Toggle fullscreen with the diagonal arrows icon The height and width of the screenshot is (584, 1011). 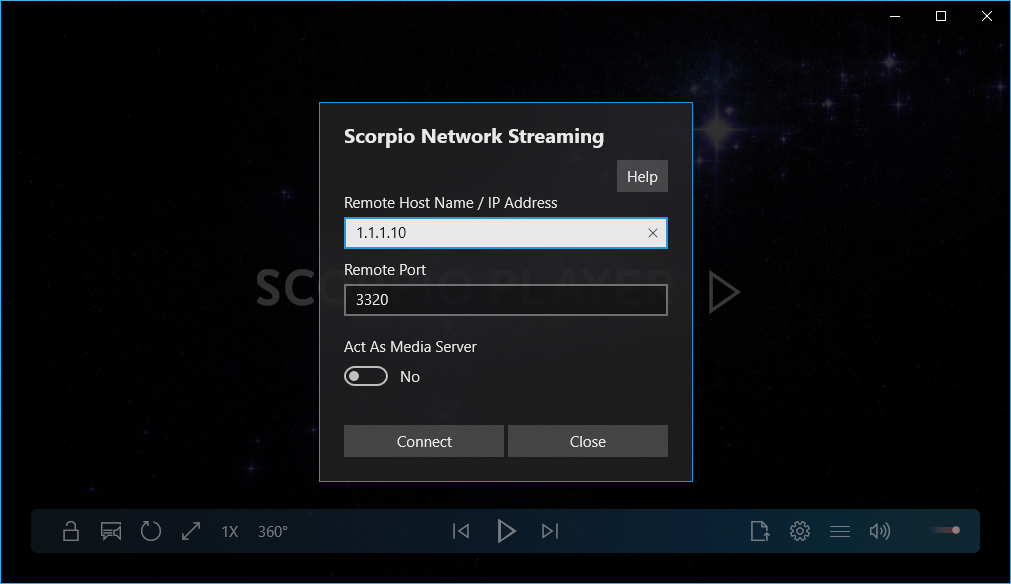pos(191,531)
